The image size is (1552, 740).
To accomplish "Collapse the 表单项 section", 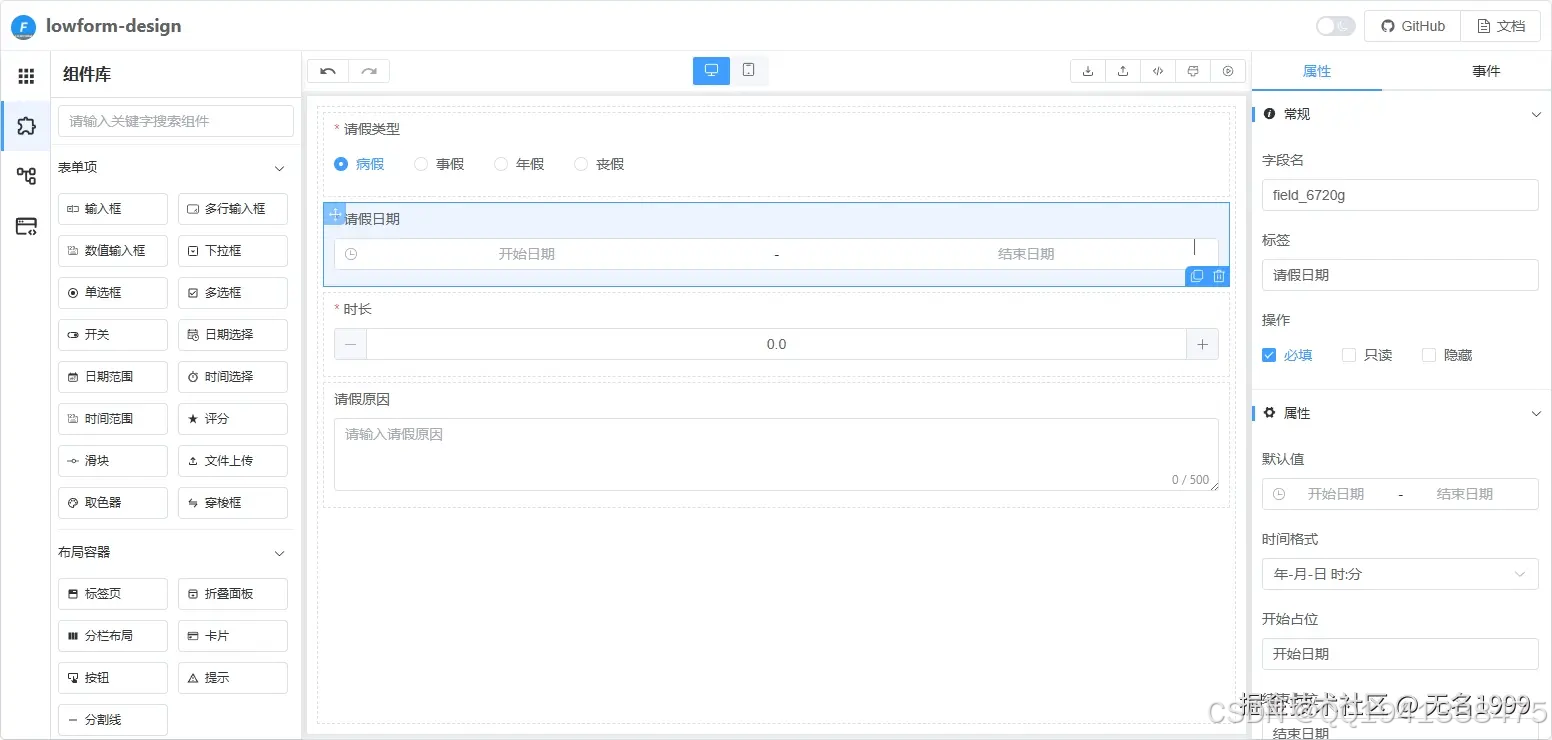I will (x=280, y=168).
